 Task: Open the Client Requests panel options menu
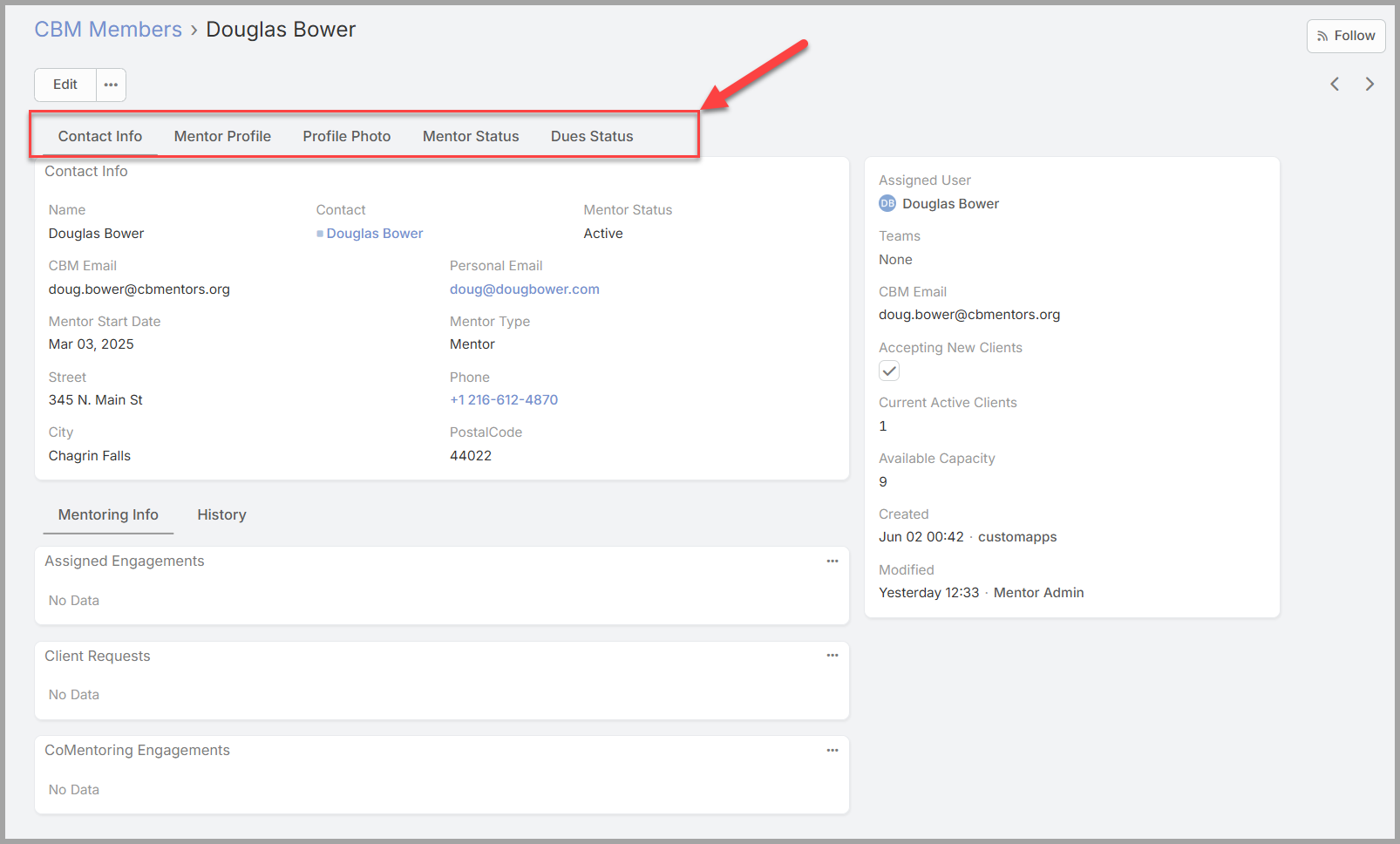[x=833, y=655]
